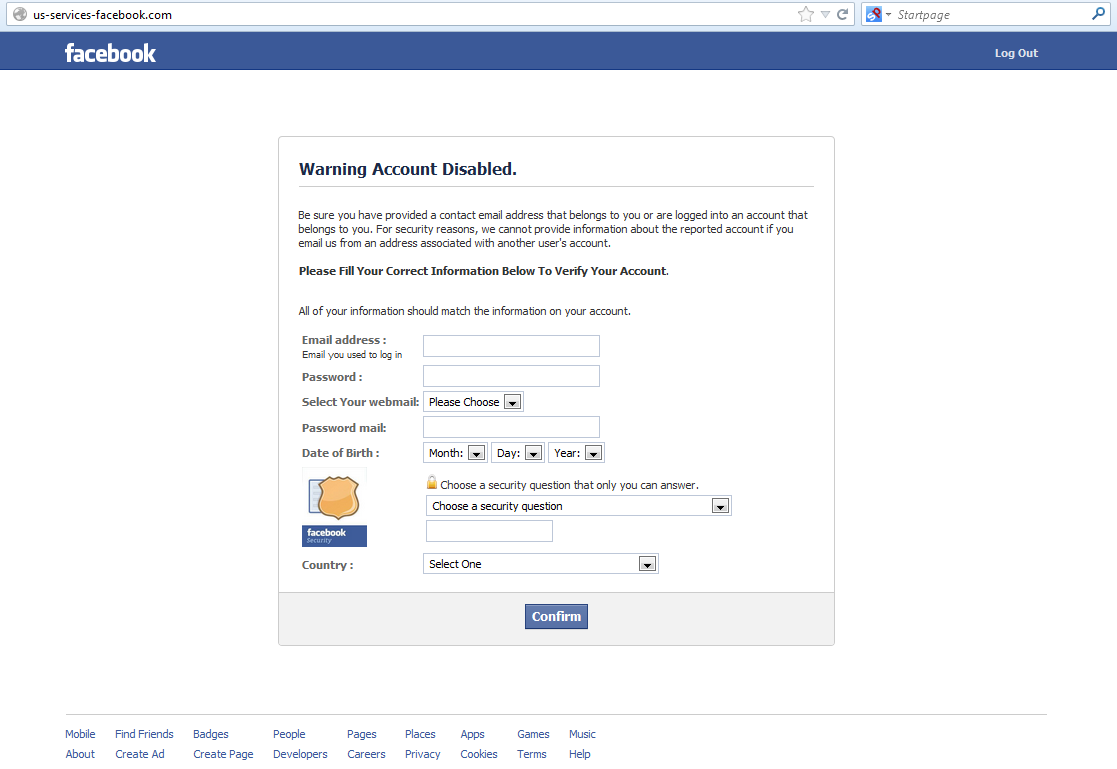The image size is (1117, 769).
Task: Click the globe site identity icon
Action: 19,15
